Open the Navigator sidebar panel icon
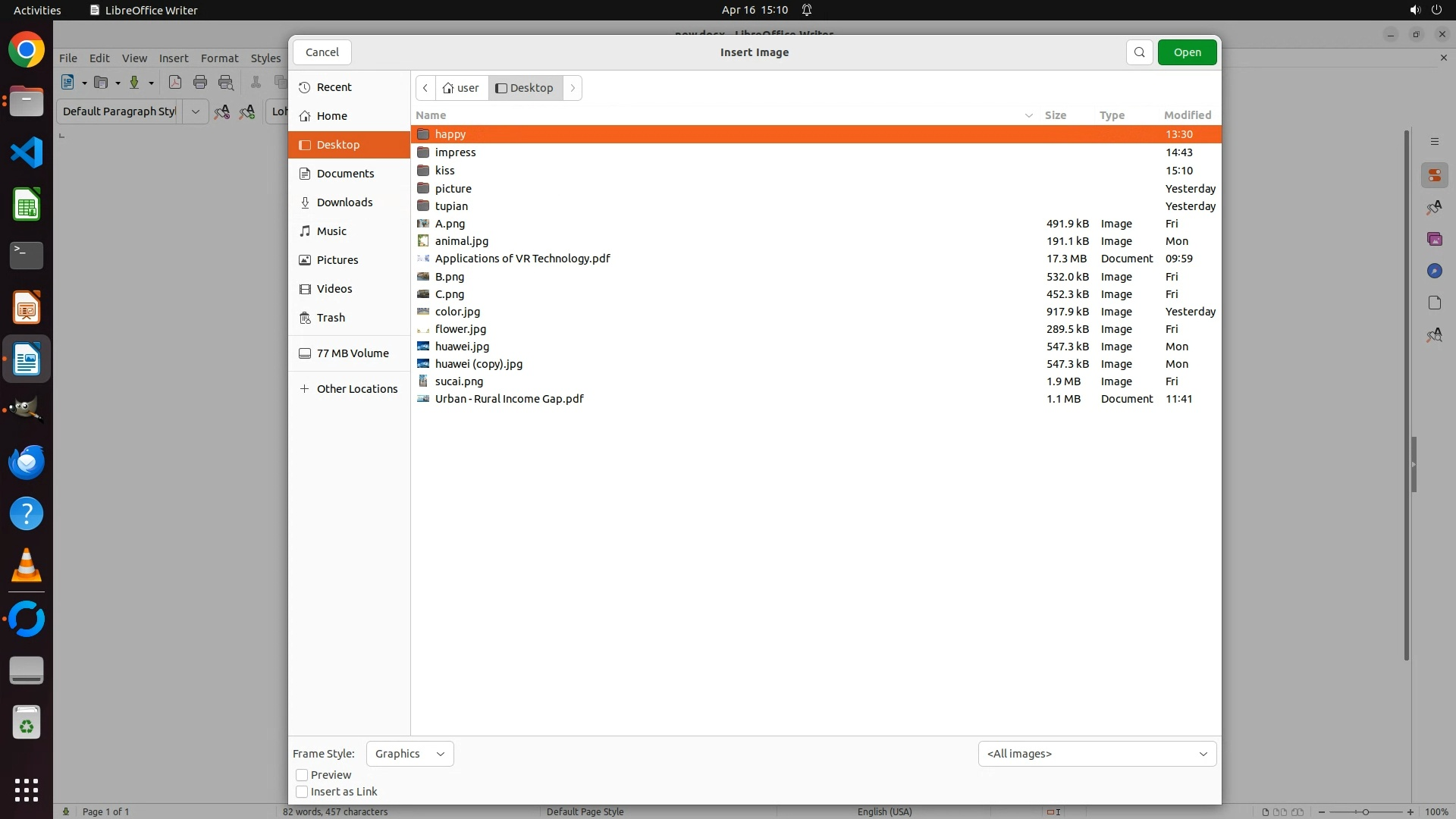The width and height of the screenshot is (1456, 819). tap(1434, 271)
